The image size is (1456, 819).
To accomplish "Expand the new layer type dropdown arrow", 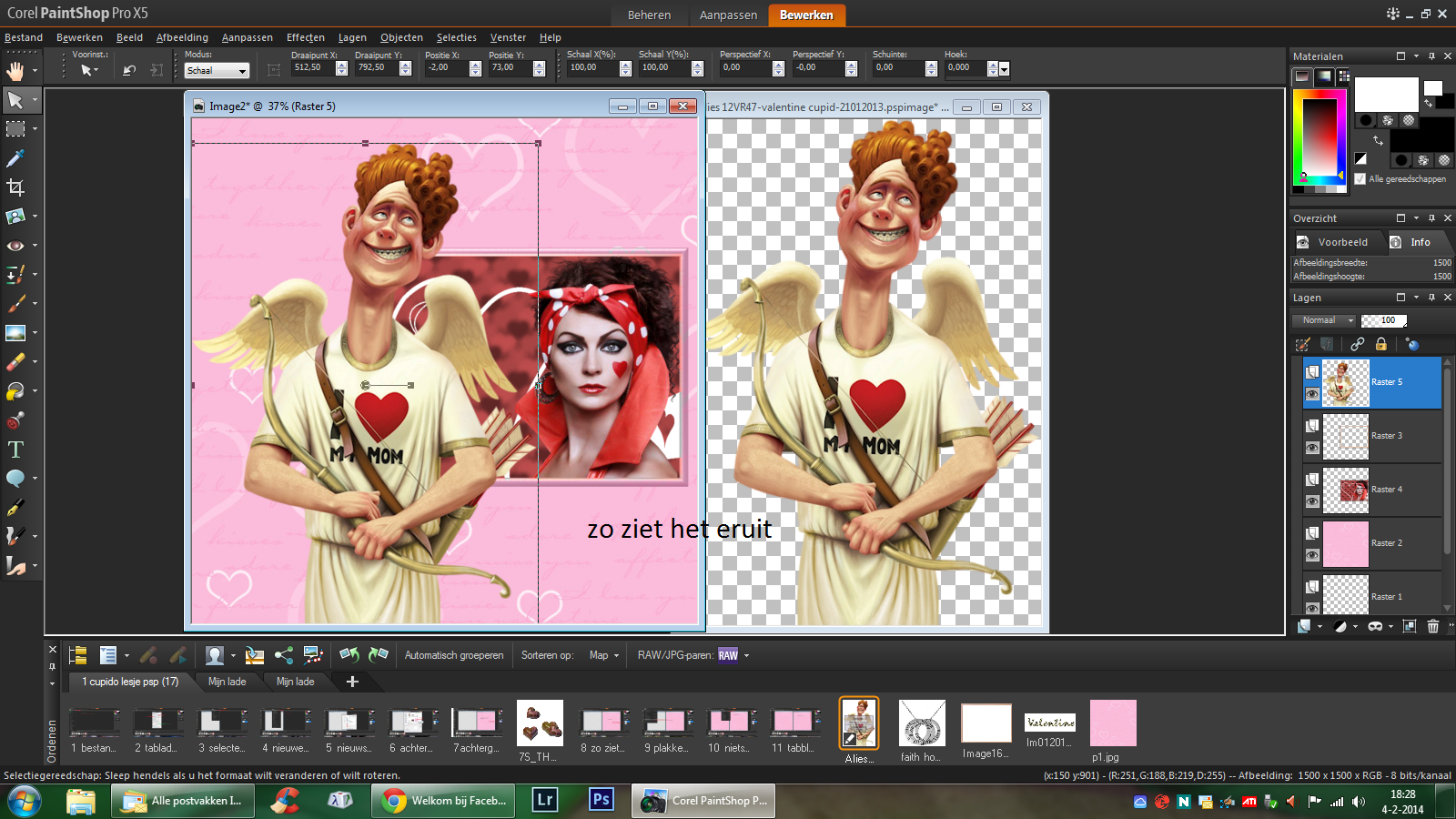I will [1319, 626].
